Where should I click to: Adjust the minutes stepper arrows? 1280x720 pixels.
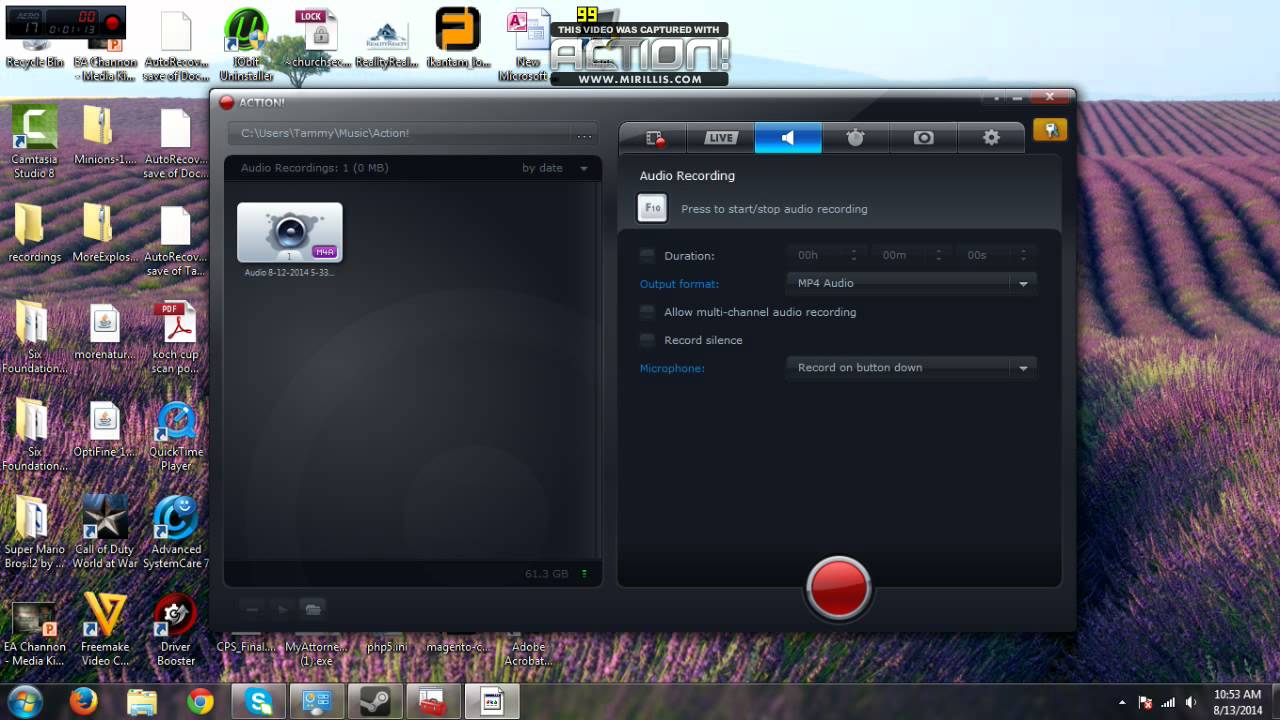tap(939, 255)
